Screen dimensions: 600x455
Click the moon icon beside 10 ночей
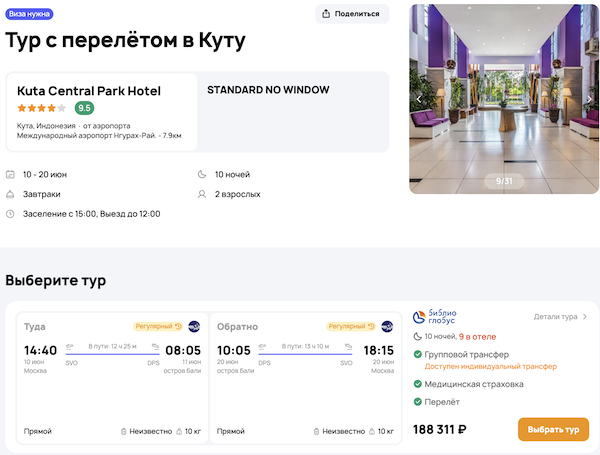(202, 174)
